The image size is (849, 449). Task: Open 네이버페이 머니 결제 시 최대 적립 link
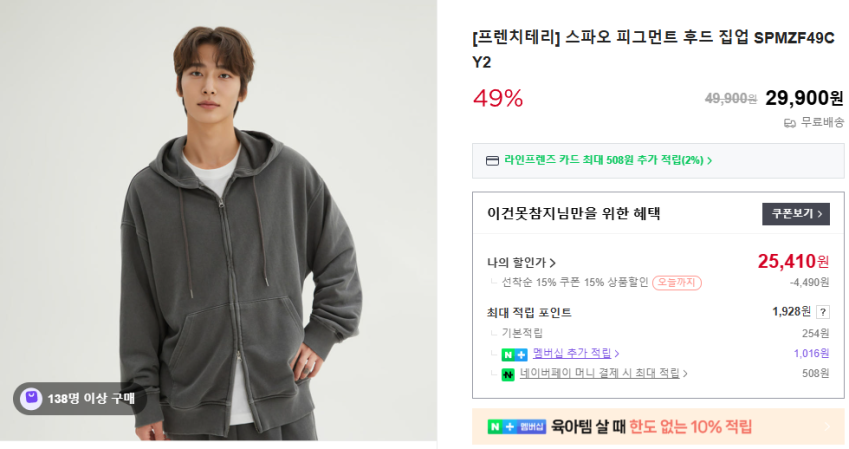599,374
